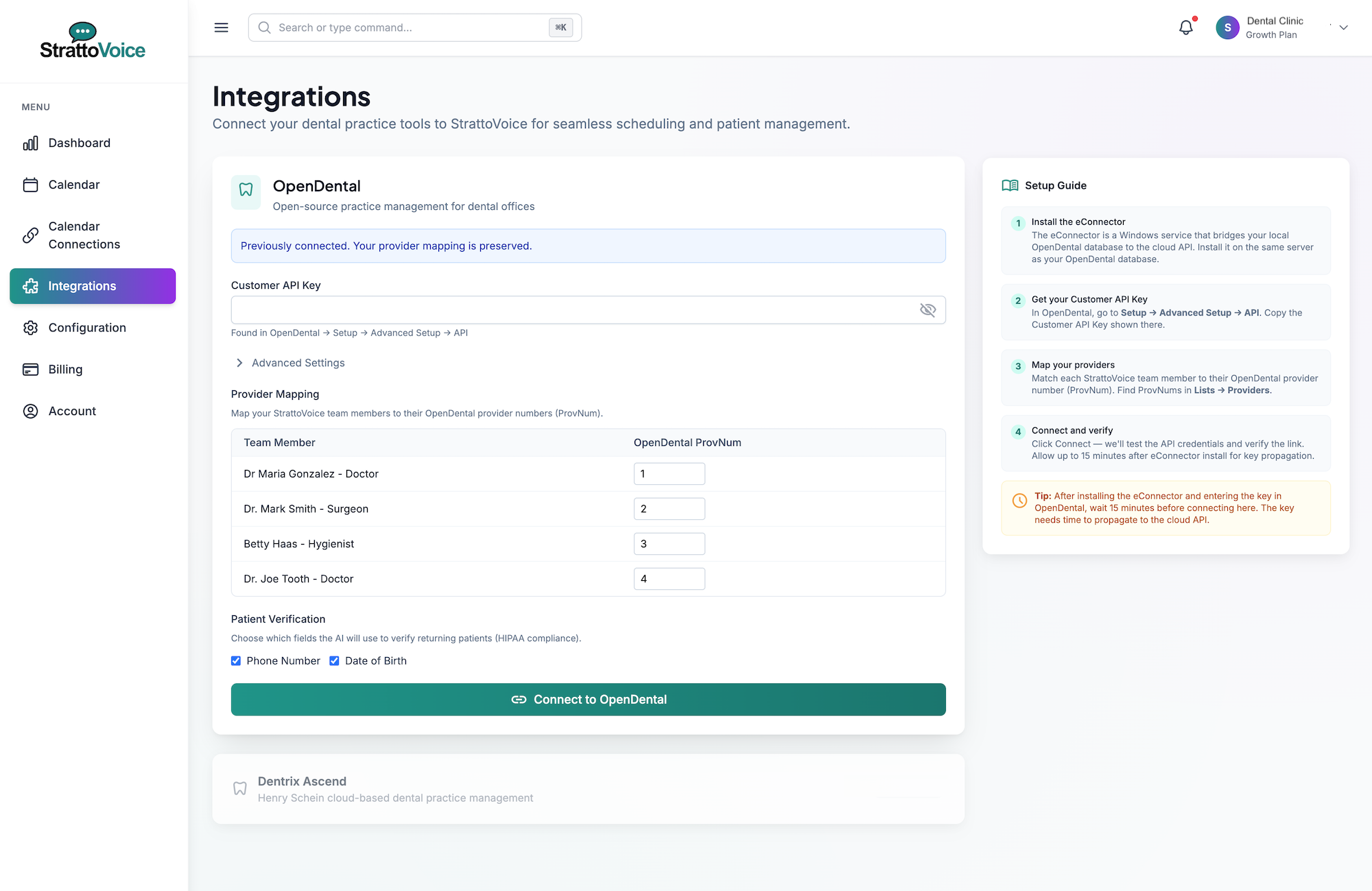Click ProvNum field for Dr. Mark Smith

point(670,509)
